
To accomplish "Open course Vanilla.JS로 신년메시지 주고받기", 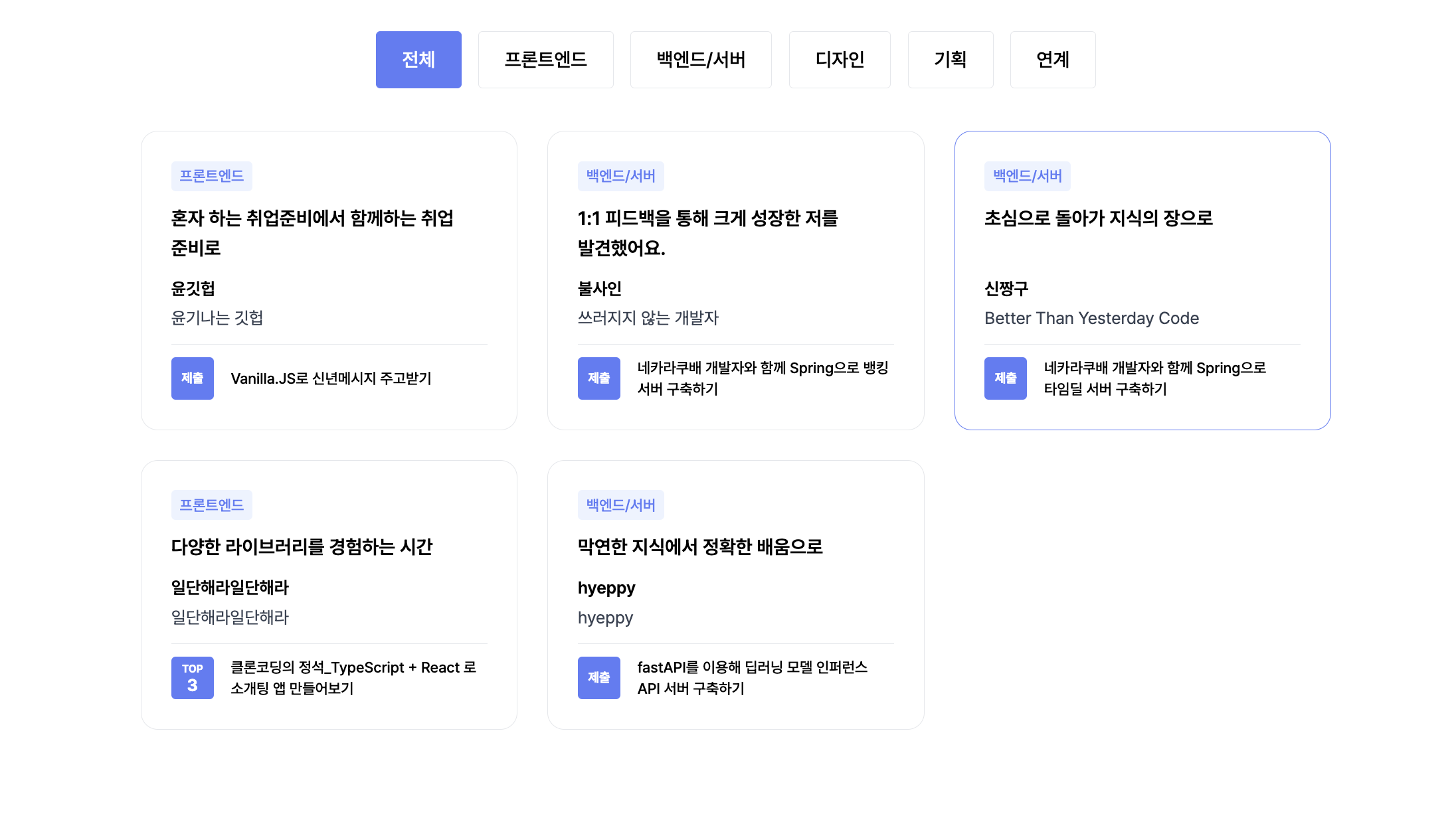I will pos(331,378).
